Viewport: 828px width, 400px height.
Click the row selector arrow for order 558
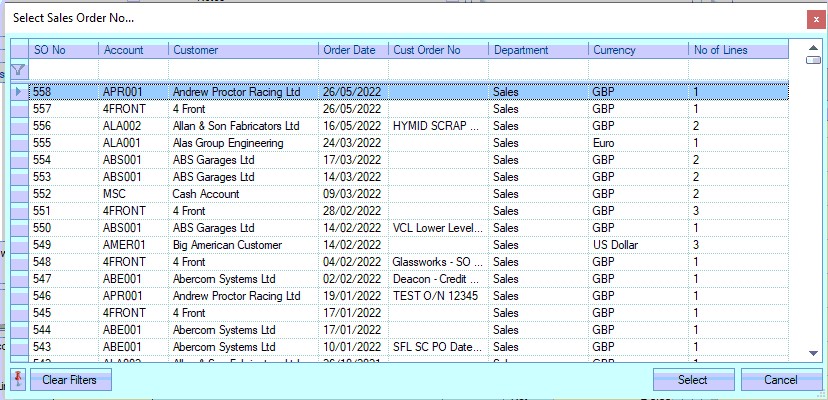point(20,92)
